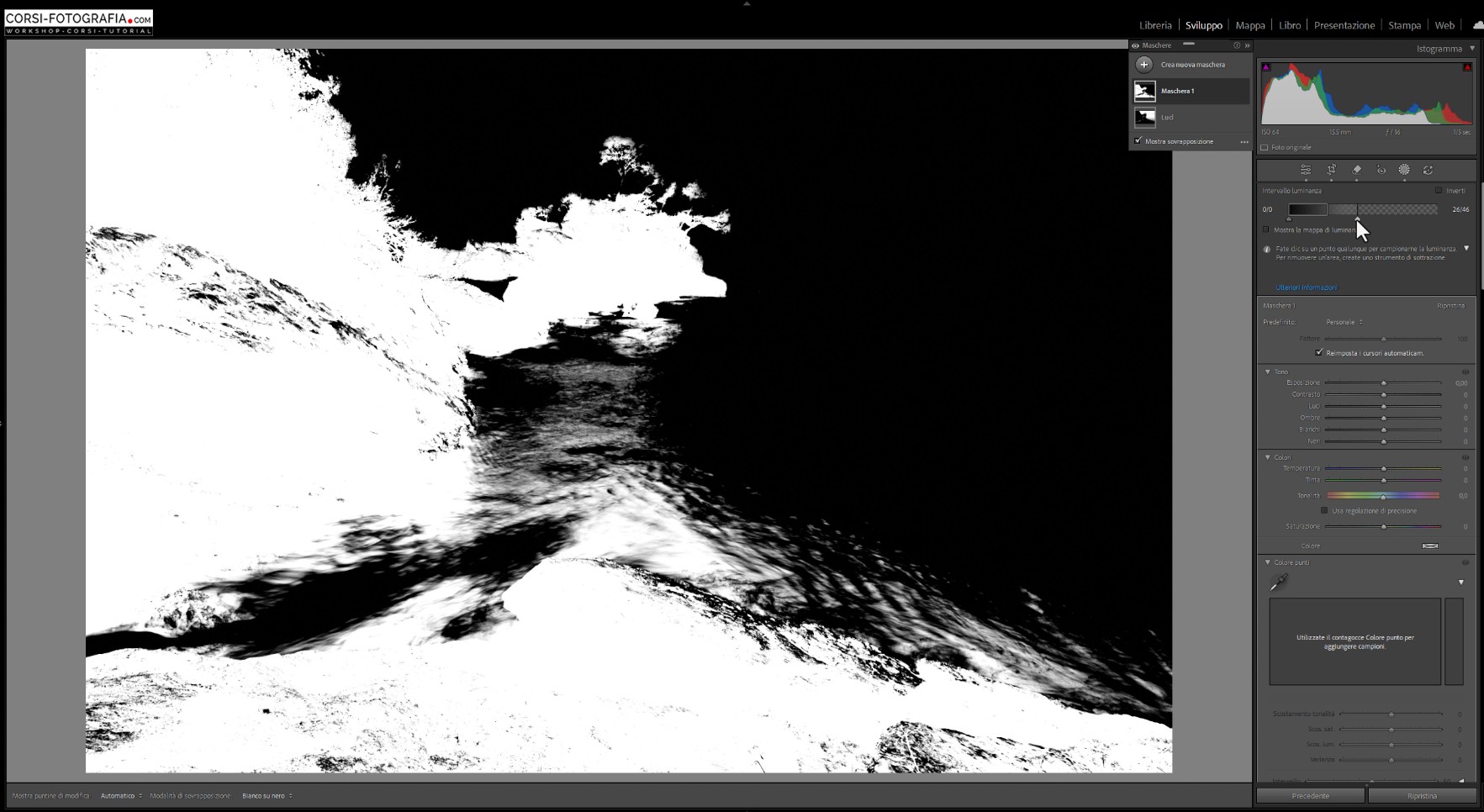Click the Precedente button

pos(1310,796)
